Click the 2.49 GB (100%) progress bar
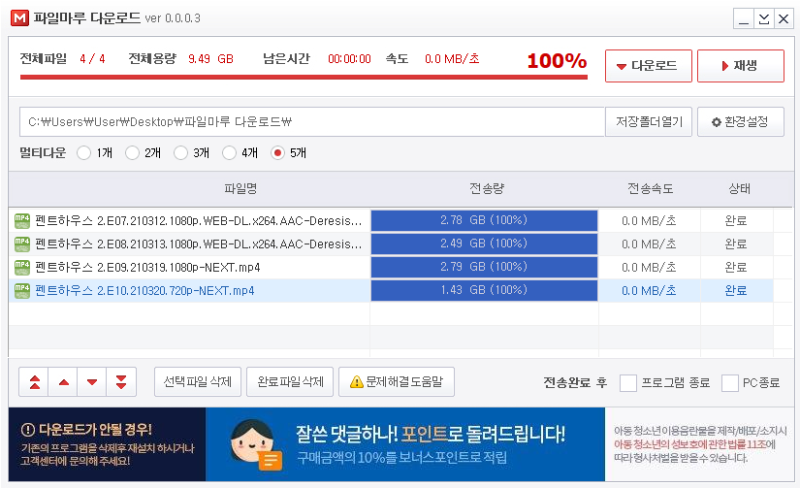 coord(484,244)
